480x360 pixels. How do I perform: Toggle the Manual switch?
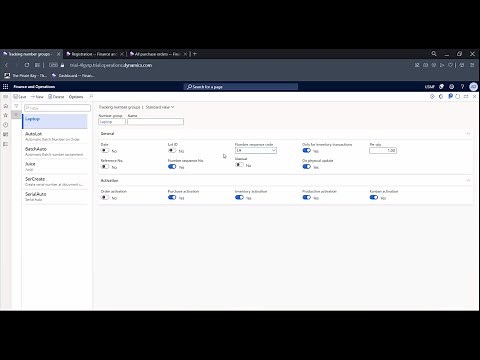pos(239,165)
